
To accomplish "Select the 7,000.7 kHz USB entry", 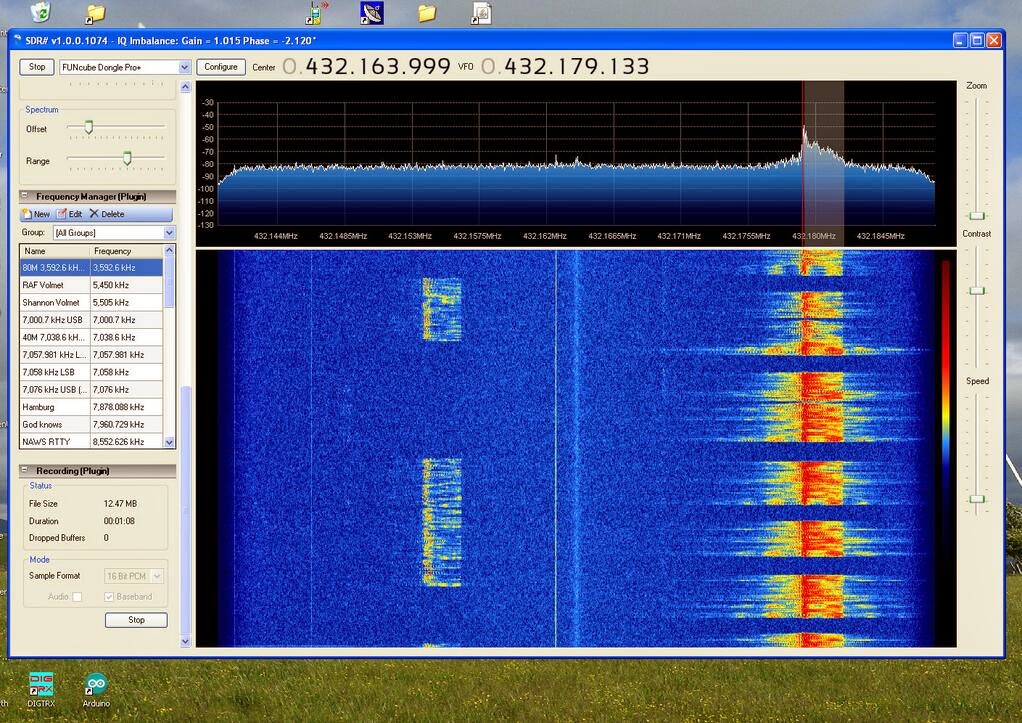I will [x=91, y=320].
